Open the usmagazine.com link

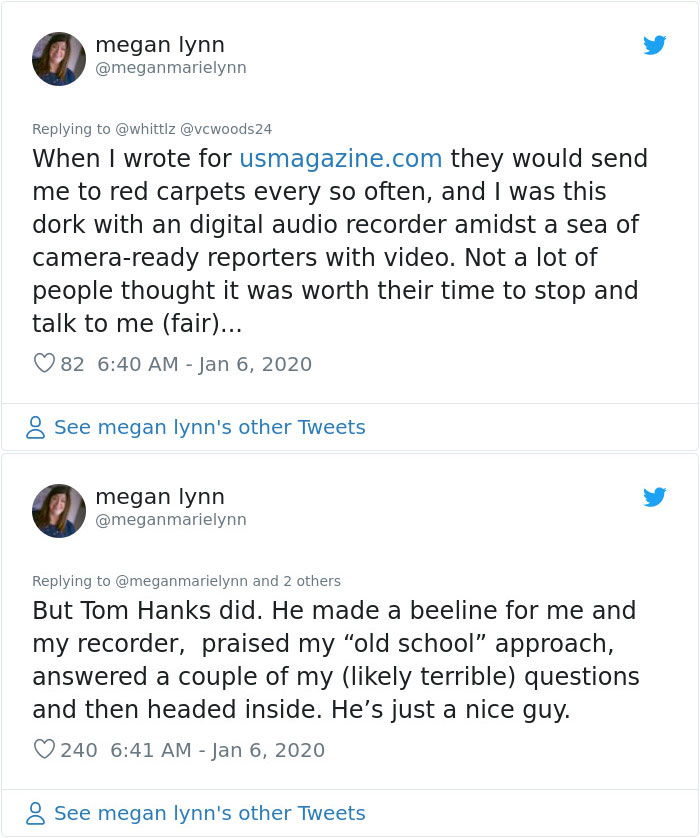click(339, 158)
